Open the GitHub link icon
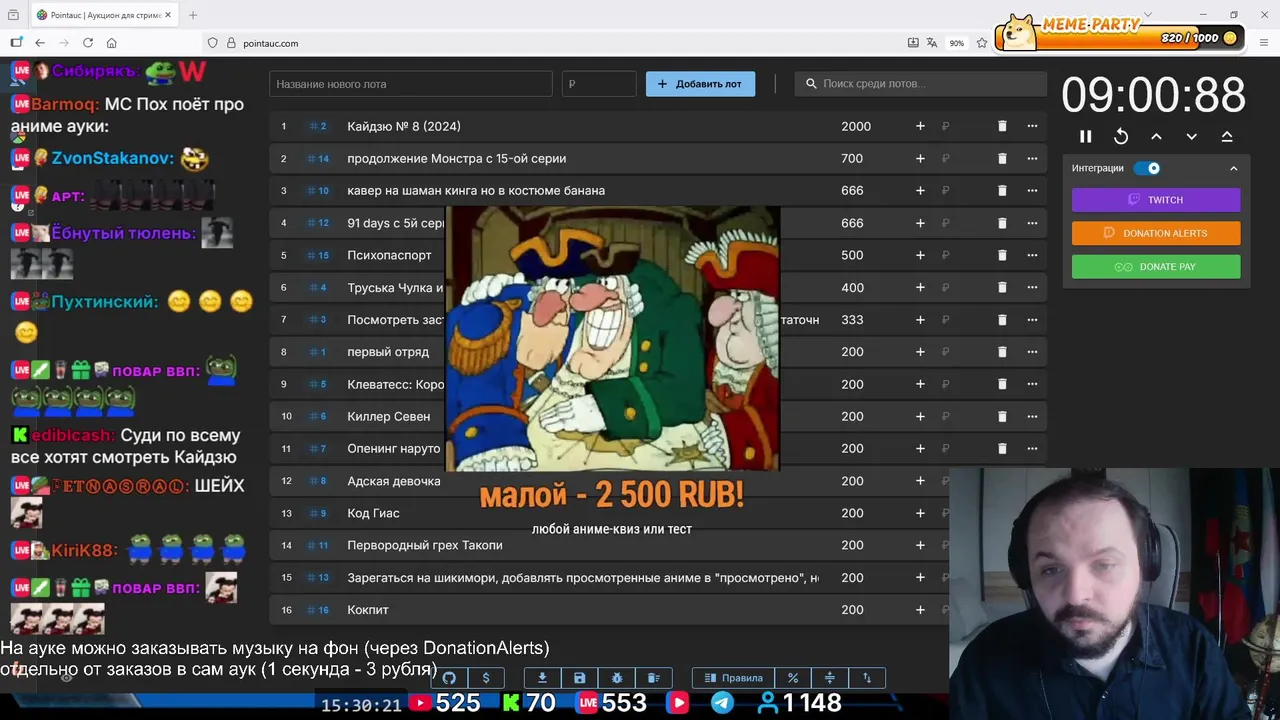 point(449,678)
